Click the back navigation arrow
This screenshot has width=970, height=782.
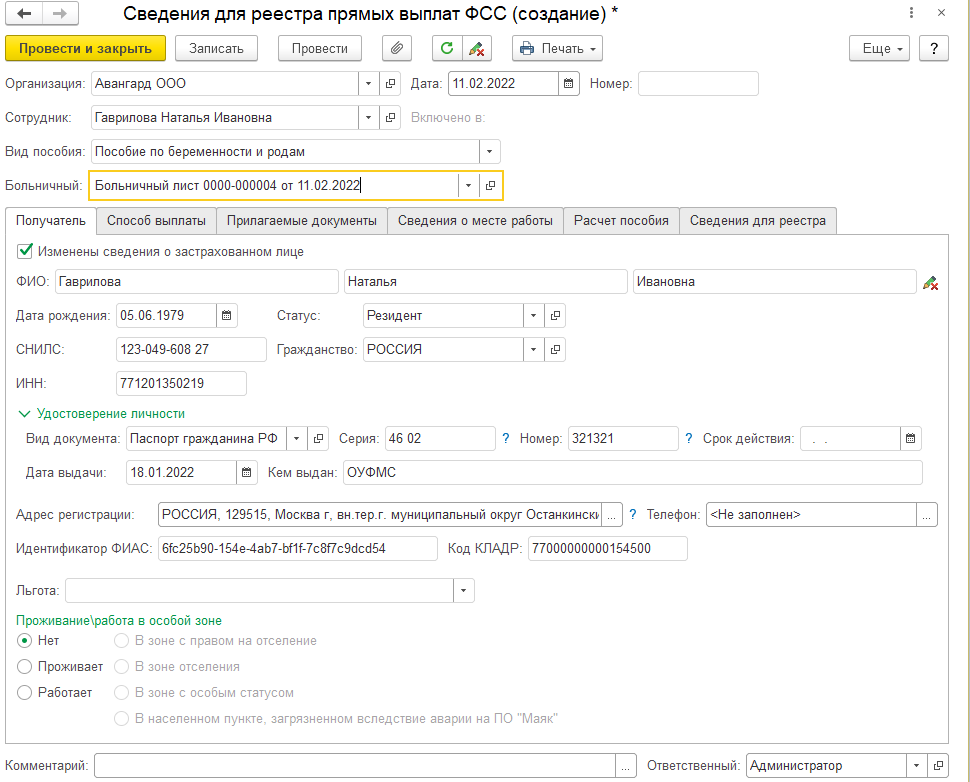[x=24, y=14]
